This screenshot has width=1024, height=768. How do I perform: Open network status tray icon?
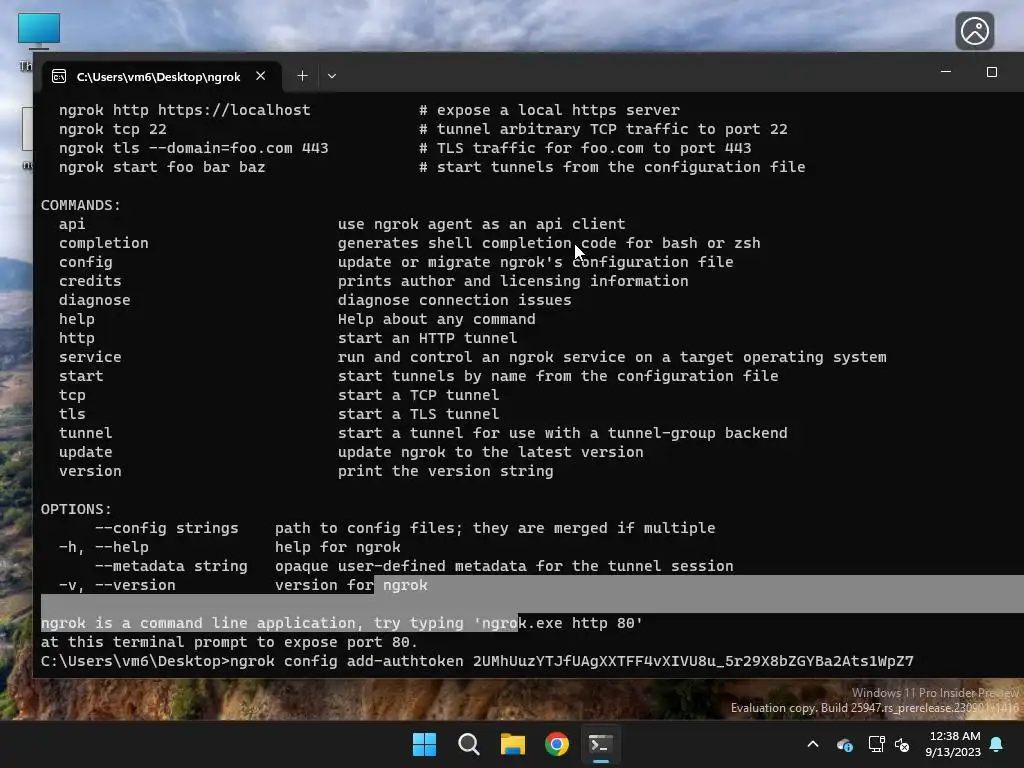coord(876,744)
